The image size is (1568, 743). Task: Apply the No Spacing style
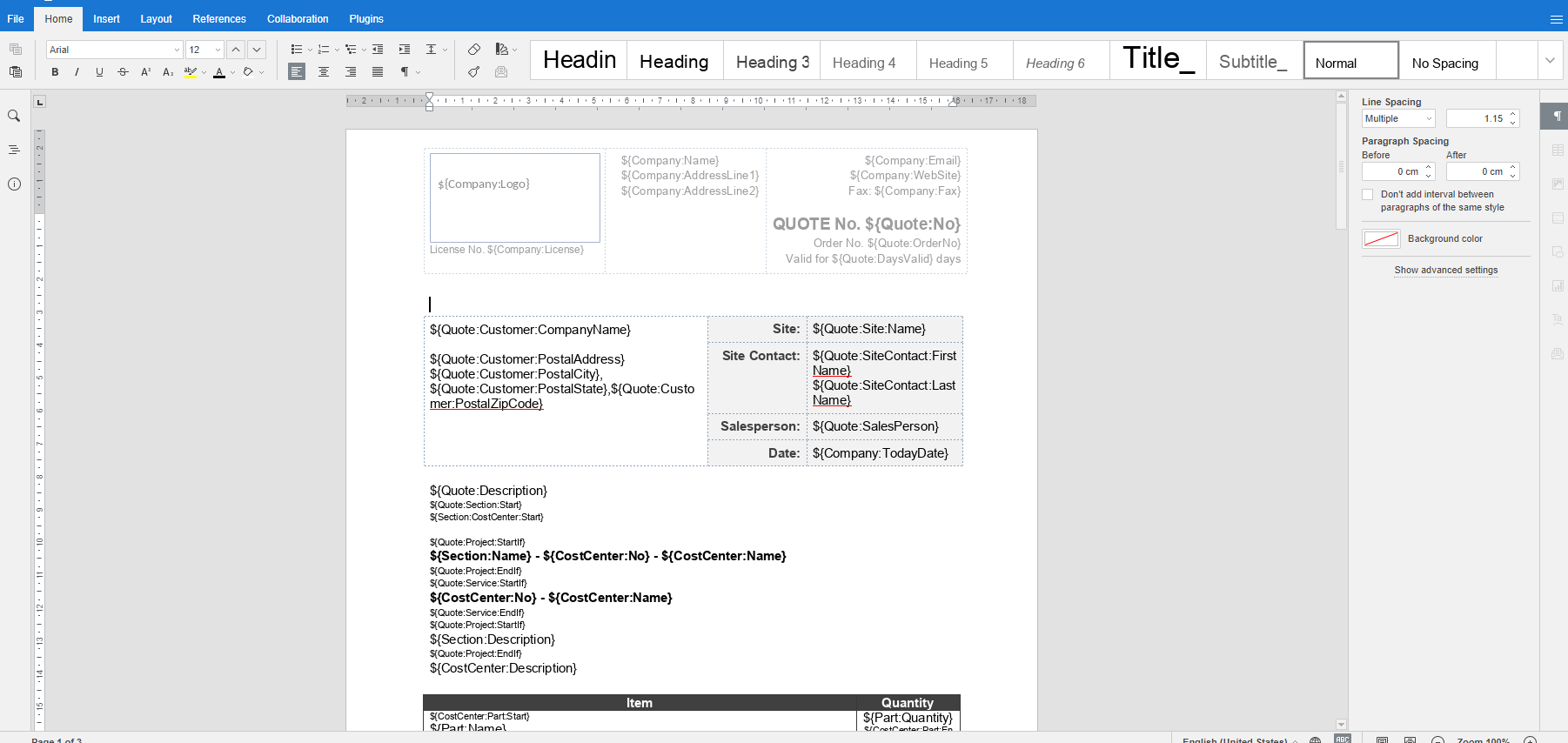1444,63
